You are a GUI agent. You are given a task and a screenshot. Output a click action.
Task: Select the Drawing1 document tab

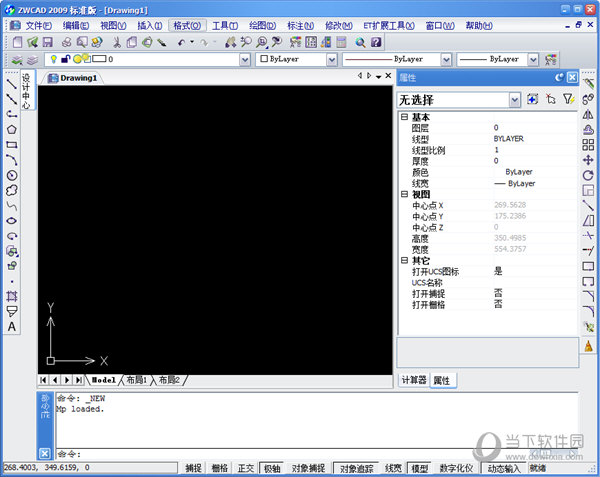(x=72, y=78)
